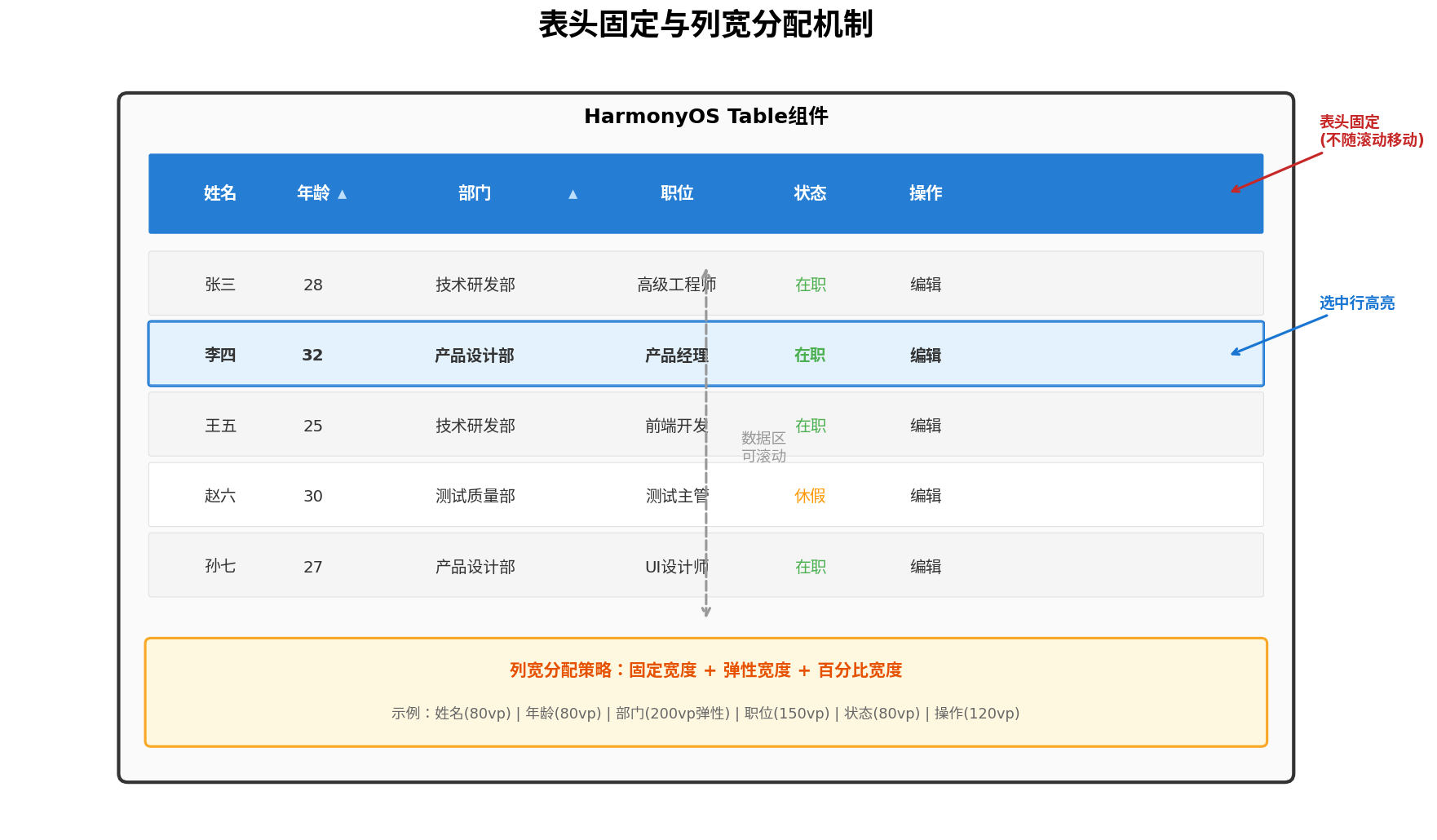The width and height of the screenshot is (1437, 840).
Task: Select the name cell 张三
Action: 220,285
